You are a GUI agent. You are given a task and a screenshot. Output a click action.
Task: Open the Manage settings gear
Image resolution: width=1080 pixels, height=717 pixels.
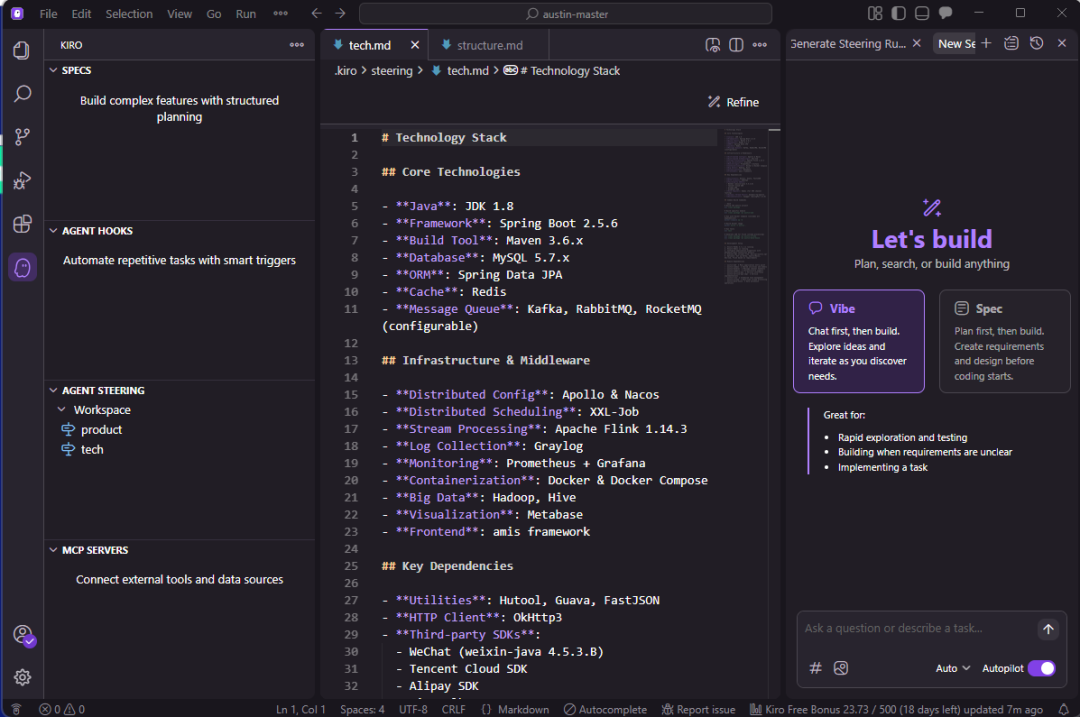pos(22,677)
